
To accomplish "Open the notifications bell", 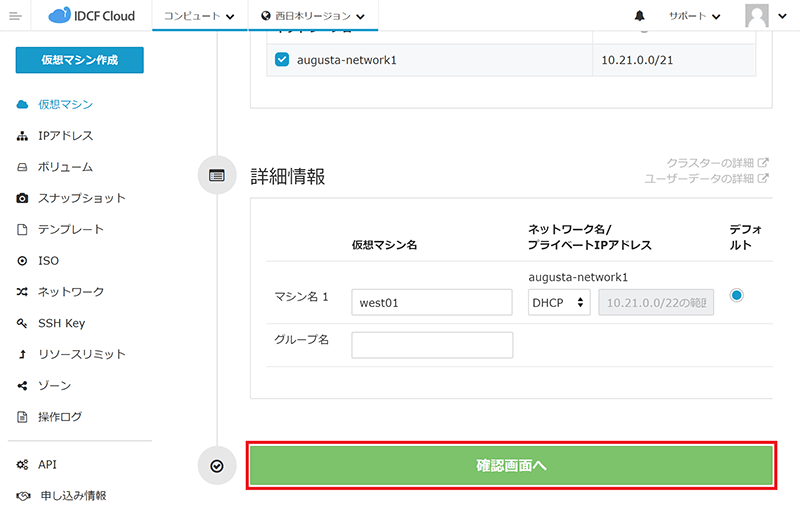I will [640, 16].
